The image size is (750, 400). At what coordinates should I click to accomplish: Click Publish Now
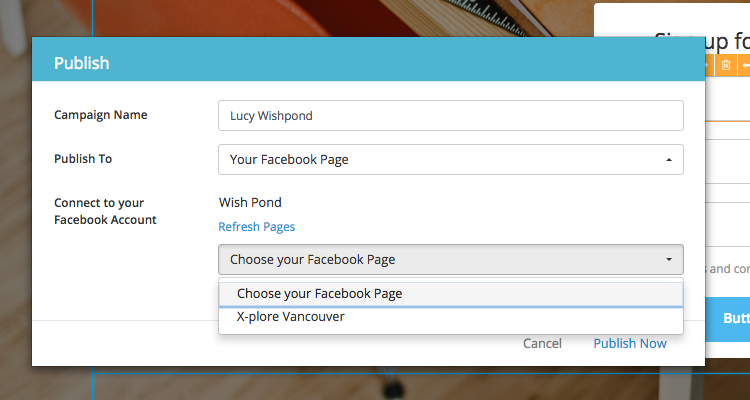(630, 344)
